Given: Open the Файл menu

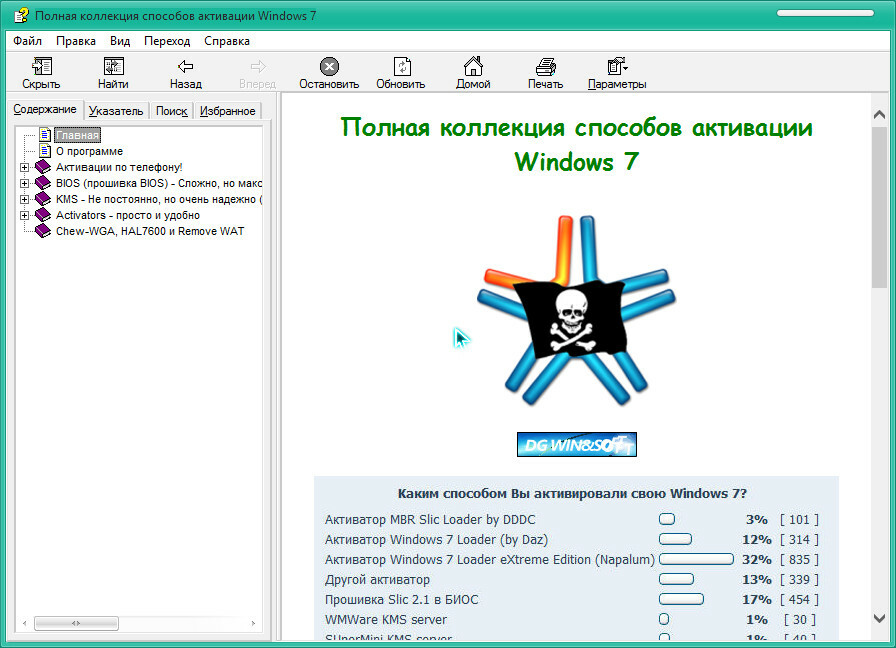Looking at the screenshot, I should (27, 41).
